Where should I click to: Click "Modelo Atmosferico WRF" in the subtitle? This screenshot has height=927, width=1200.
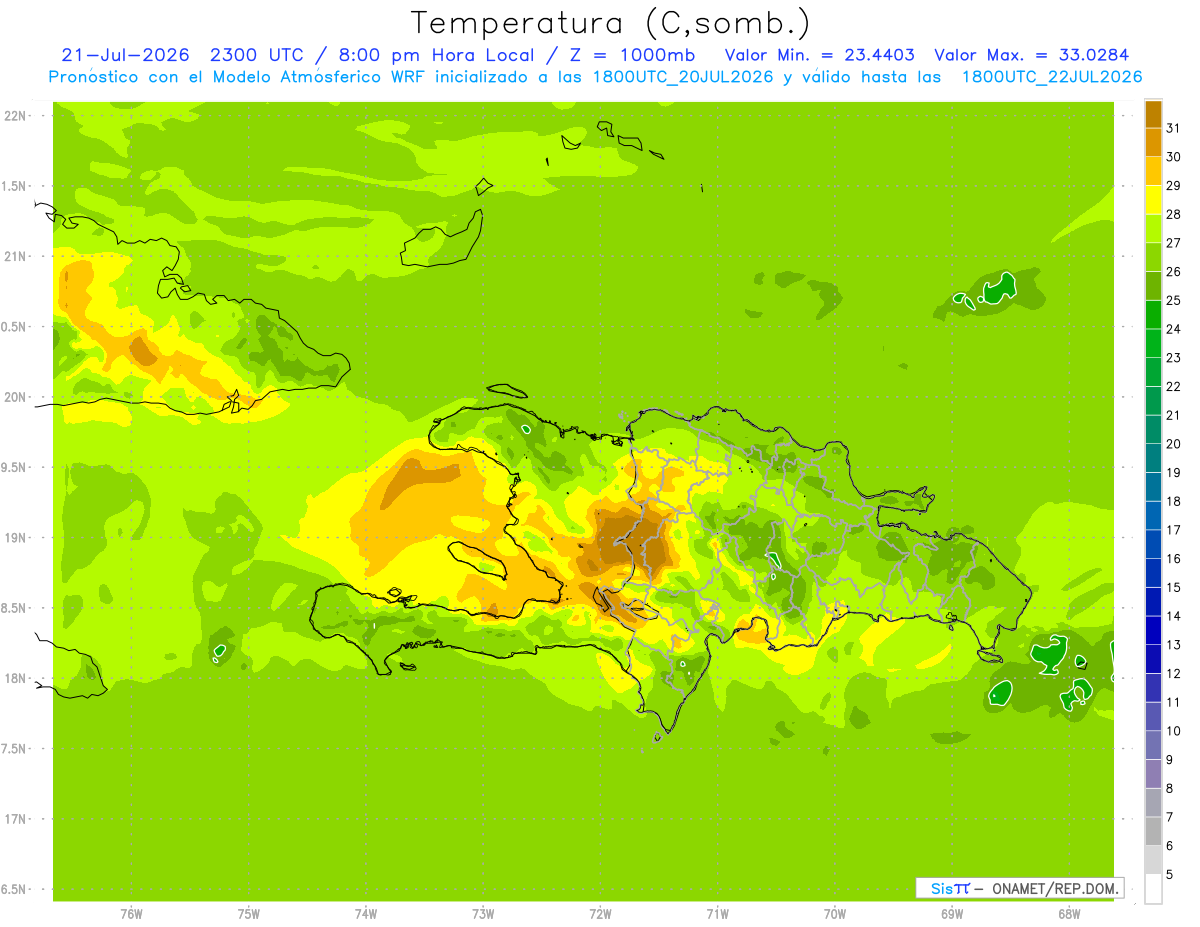(321, 77)
